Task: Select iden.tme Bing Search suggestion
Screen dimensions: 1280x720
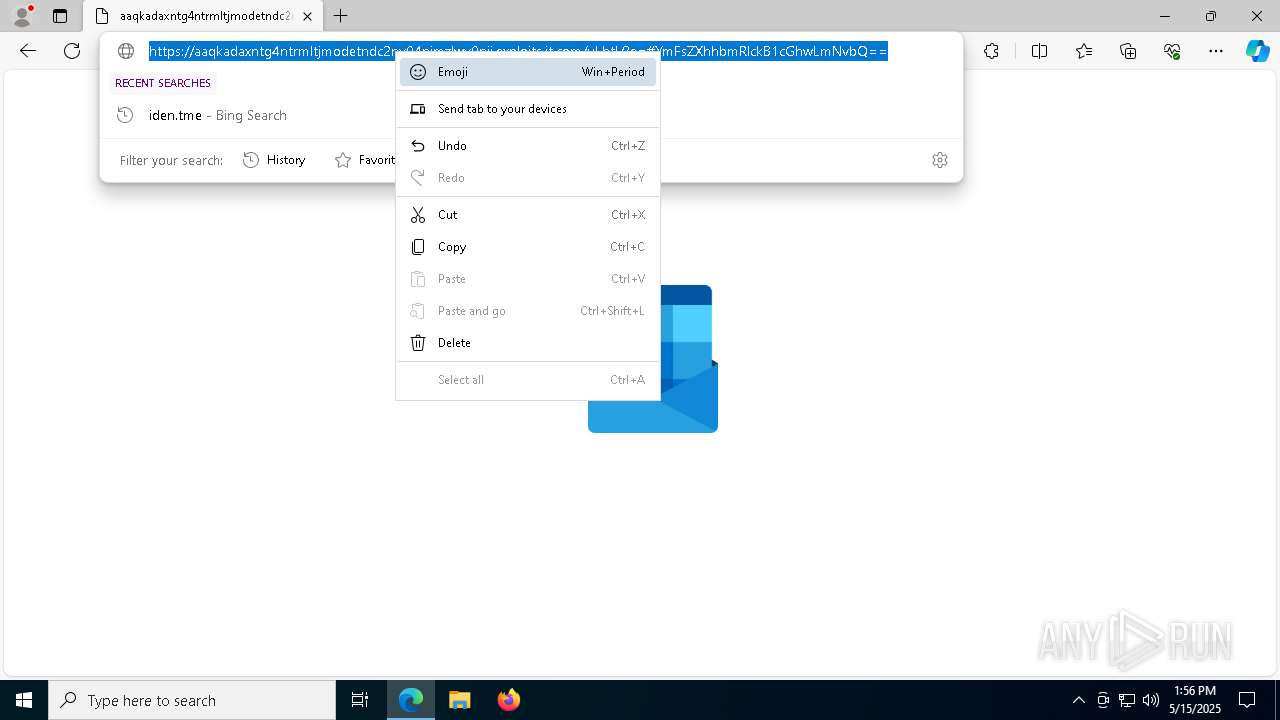Action: pyautogui.click(x=531, y=115)
